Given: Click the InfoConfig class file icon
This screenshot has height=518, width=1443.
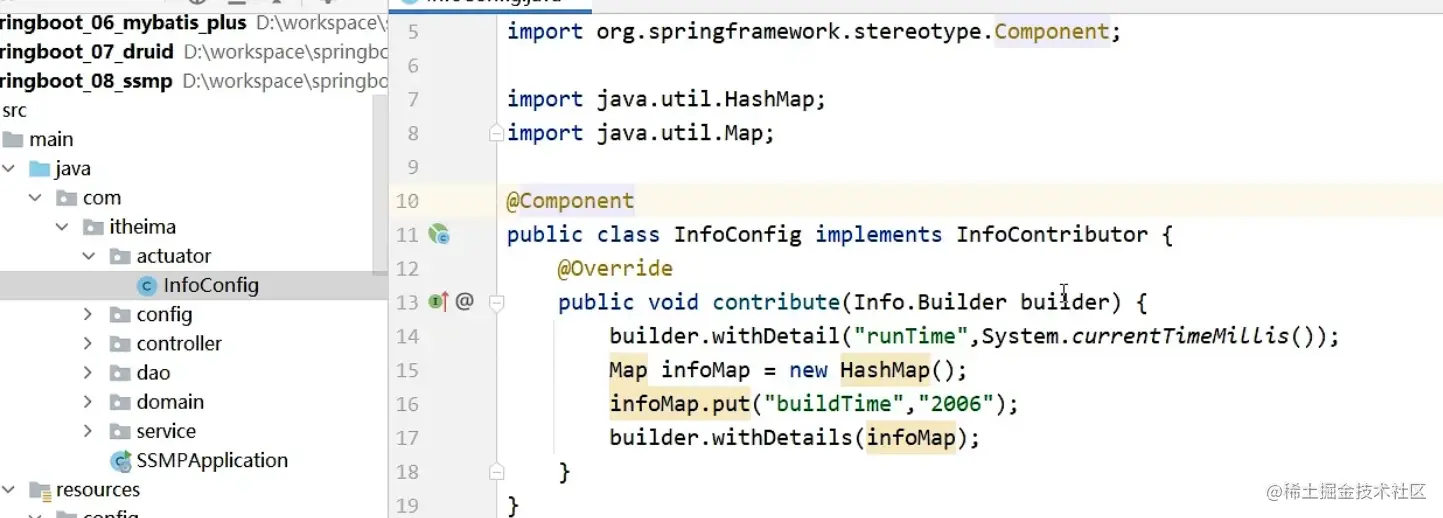Looking at the screenshot, I should pyautogui.click(x=146, y=286).
